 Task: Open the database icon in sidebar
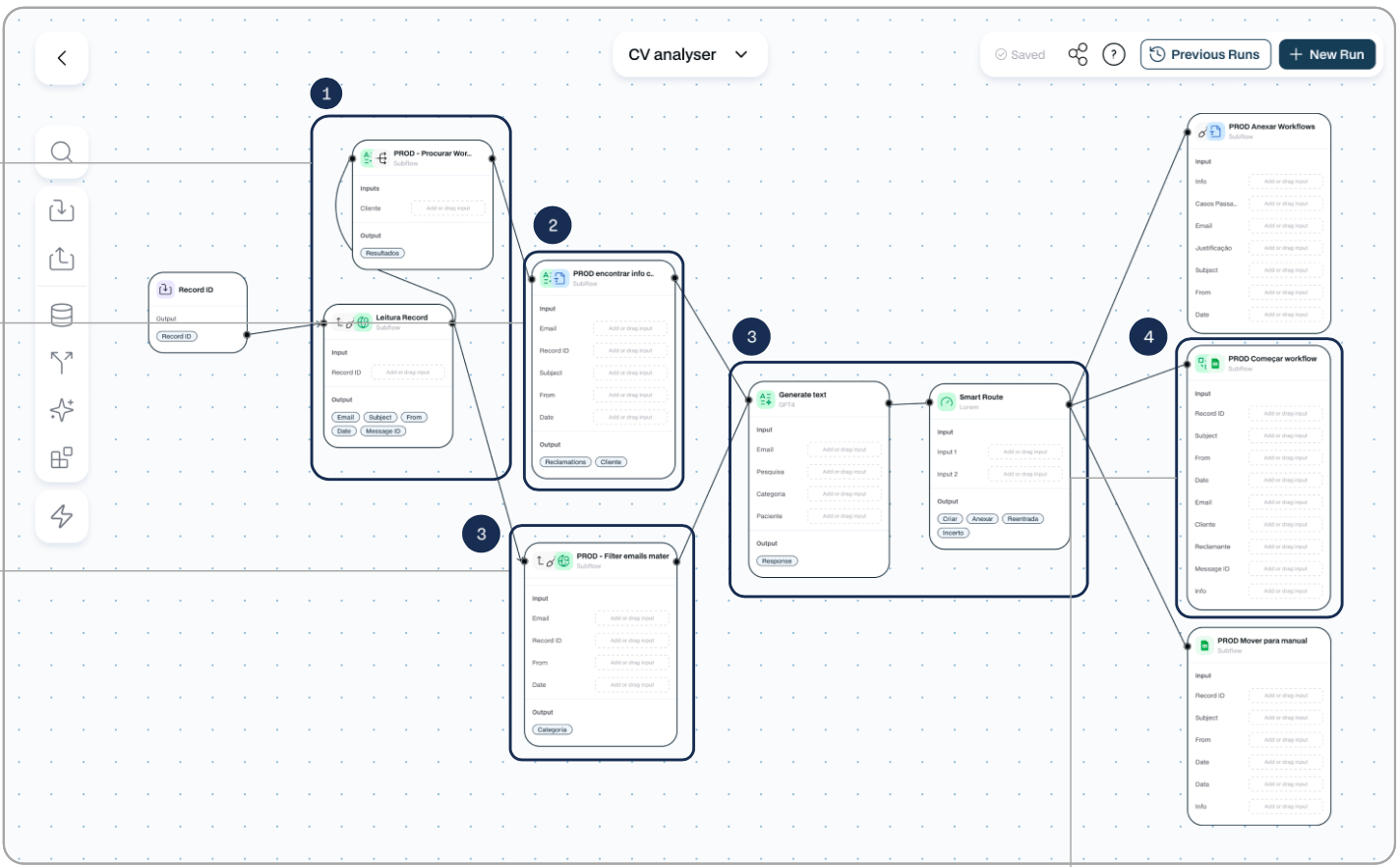tap(62, 315)
